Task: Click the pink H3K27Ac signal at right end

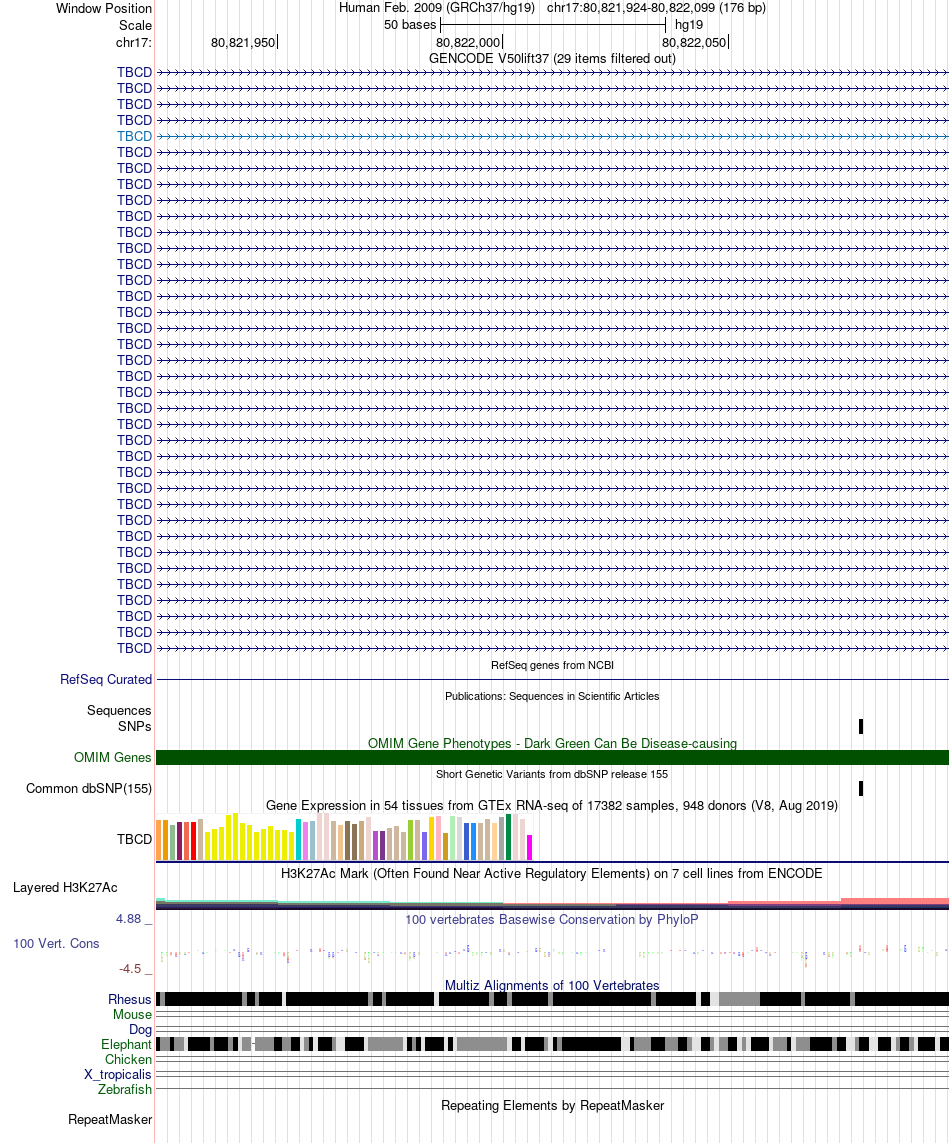Action: (x=895, y=901)
